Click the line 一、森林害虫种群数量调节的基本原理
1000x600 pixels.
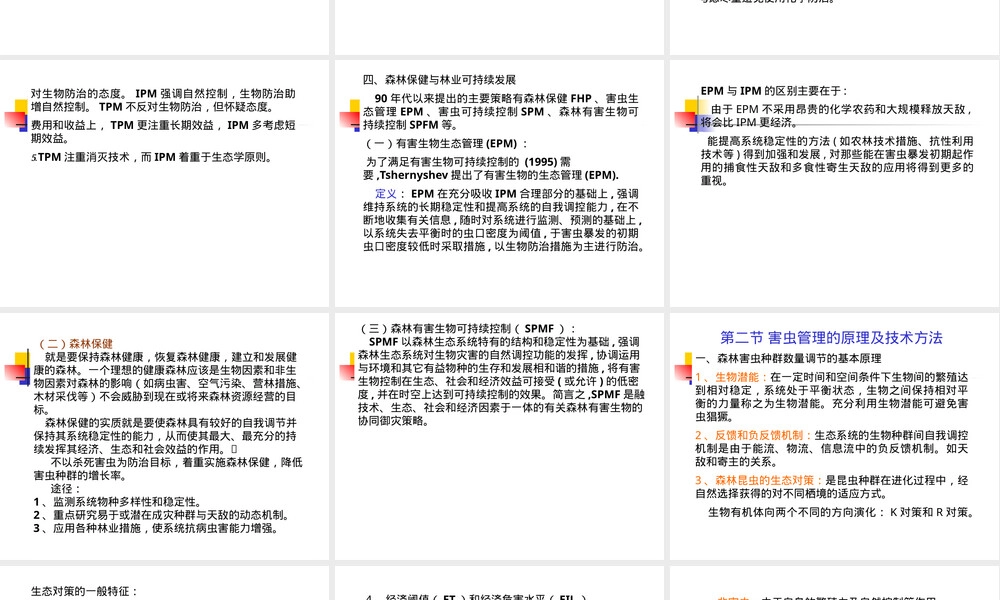click(x=788, y=359)
